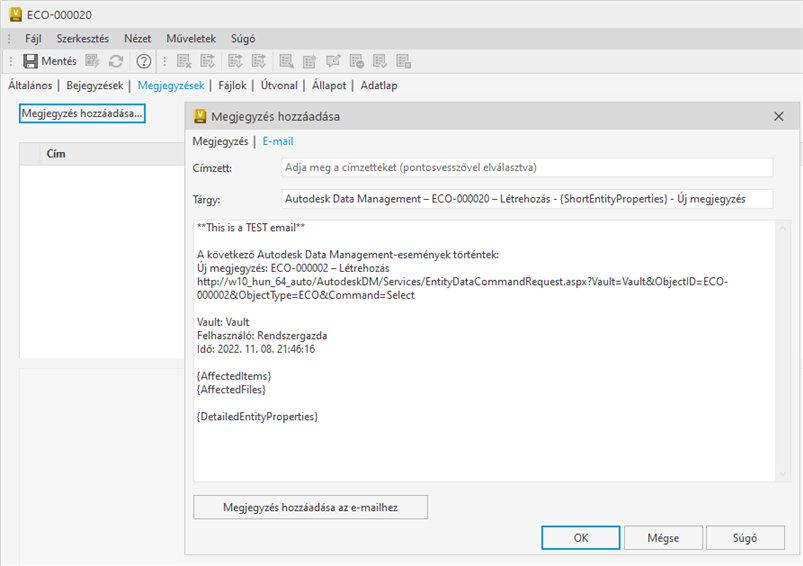
Task: Open the Súgó menu
Action: pyautogui.click(x=243, y=38)
